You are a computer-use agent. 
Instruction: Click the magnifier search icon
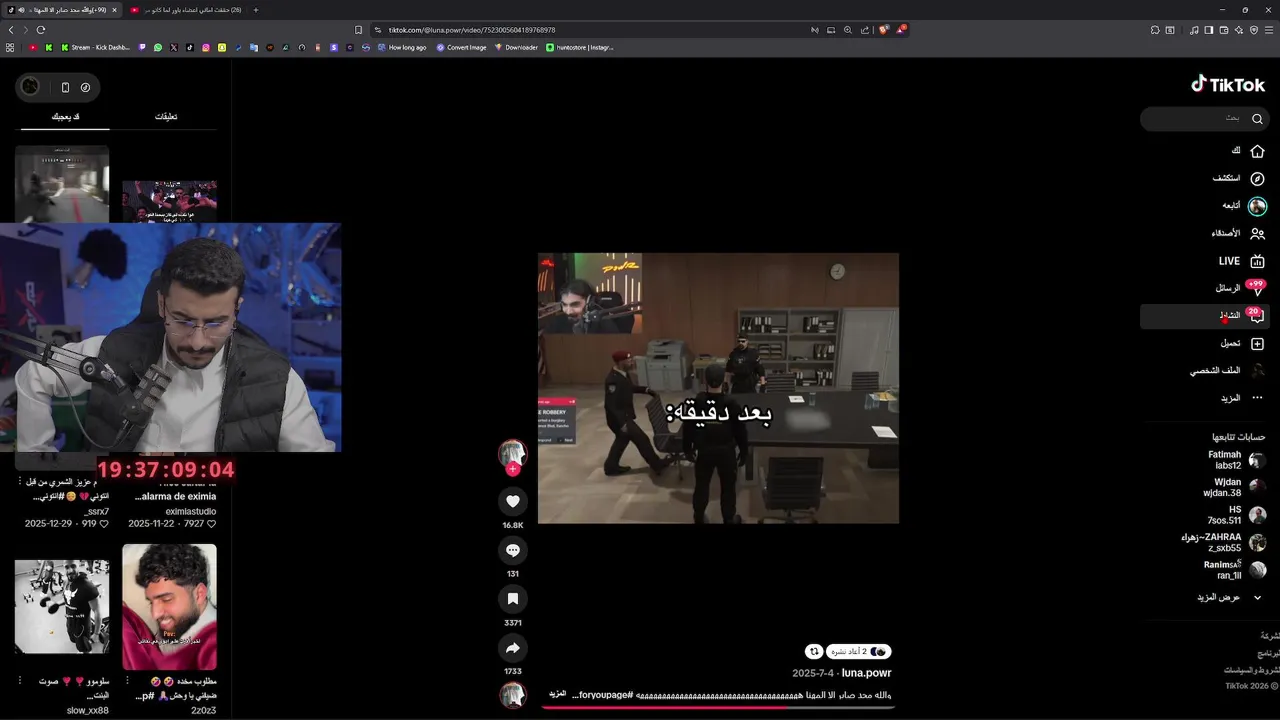[x=1257, y=118]
